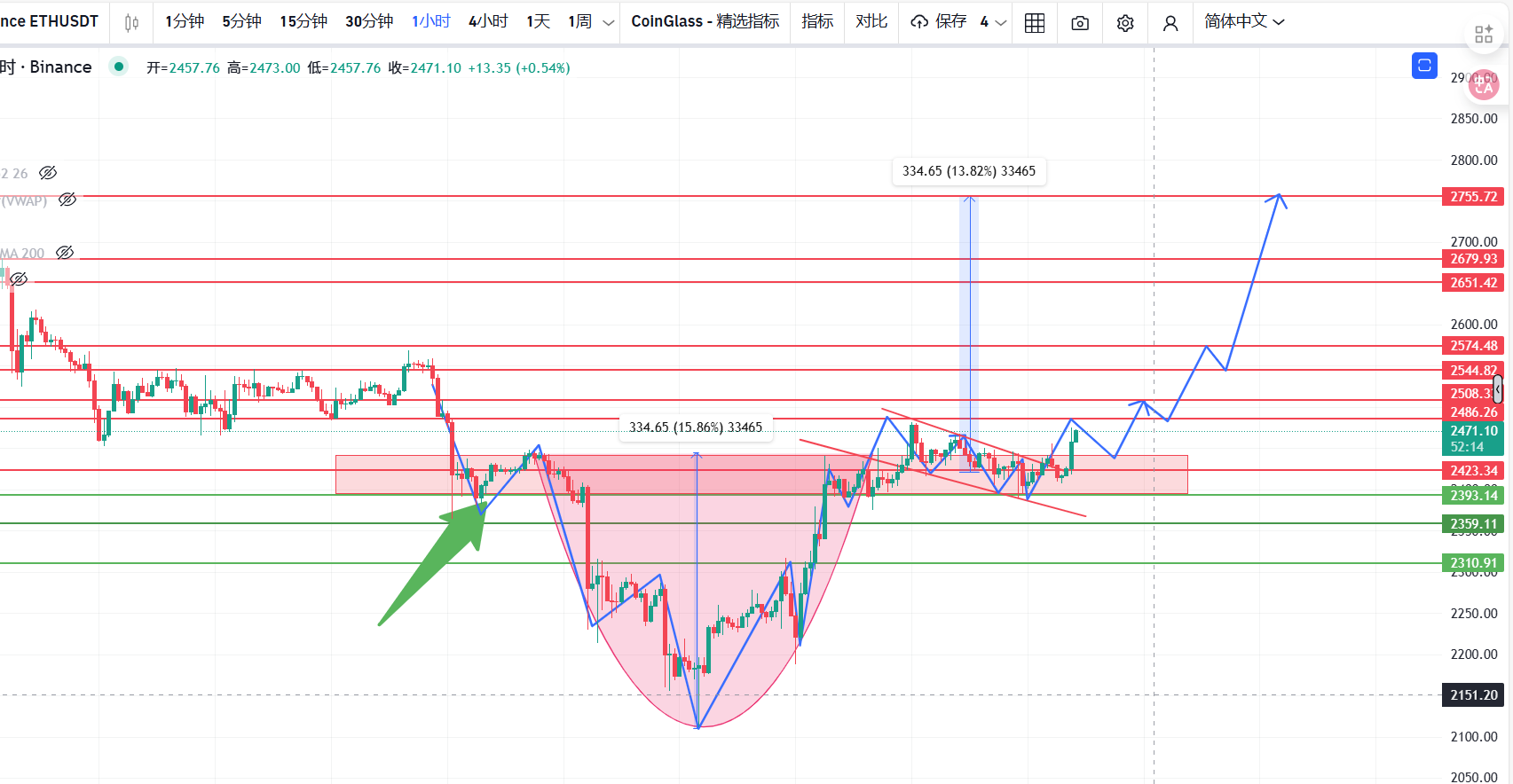The width and height of the screenshot is (1513, 784).
Task: Click the cloud save icon
Action: click(920, 22)
